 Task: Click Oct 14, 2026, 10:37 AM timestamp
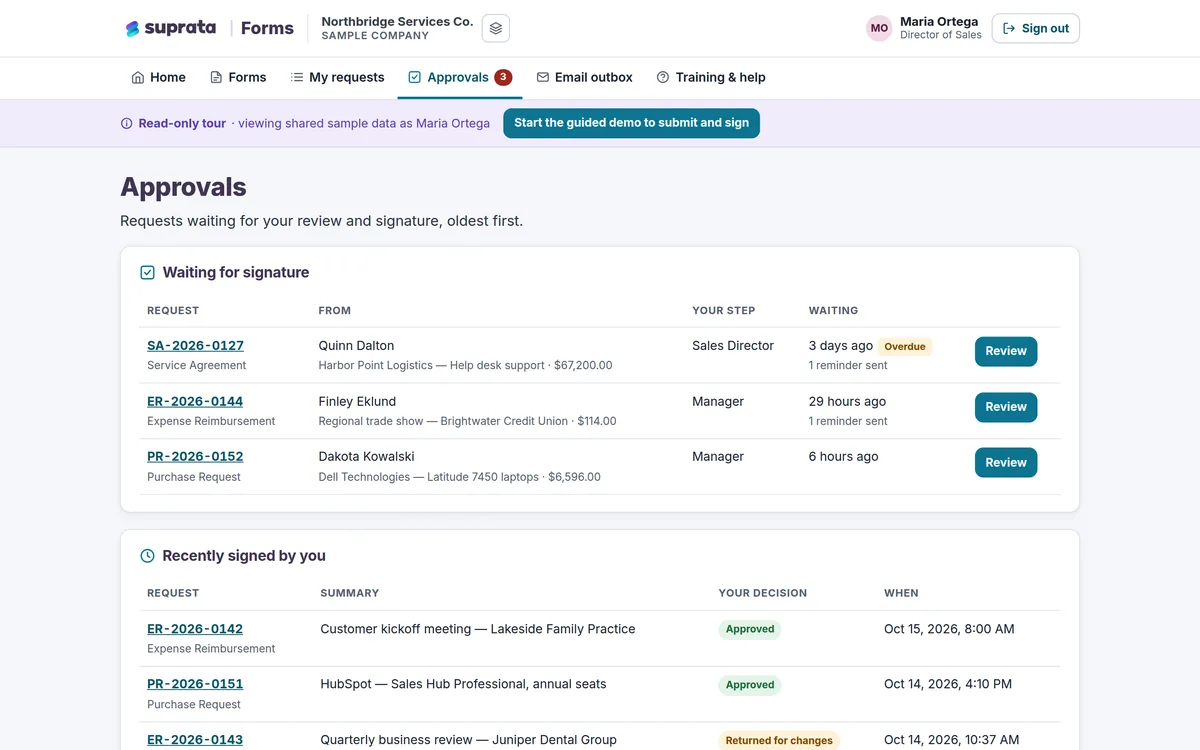point(951,740)
